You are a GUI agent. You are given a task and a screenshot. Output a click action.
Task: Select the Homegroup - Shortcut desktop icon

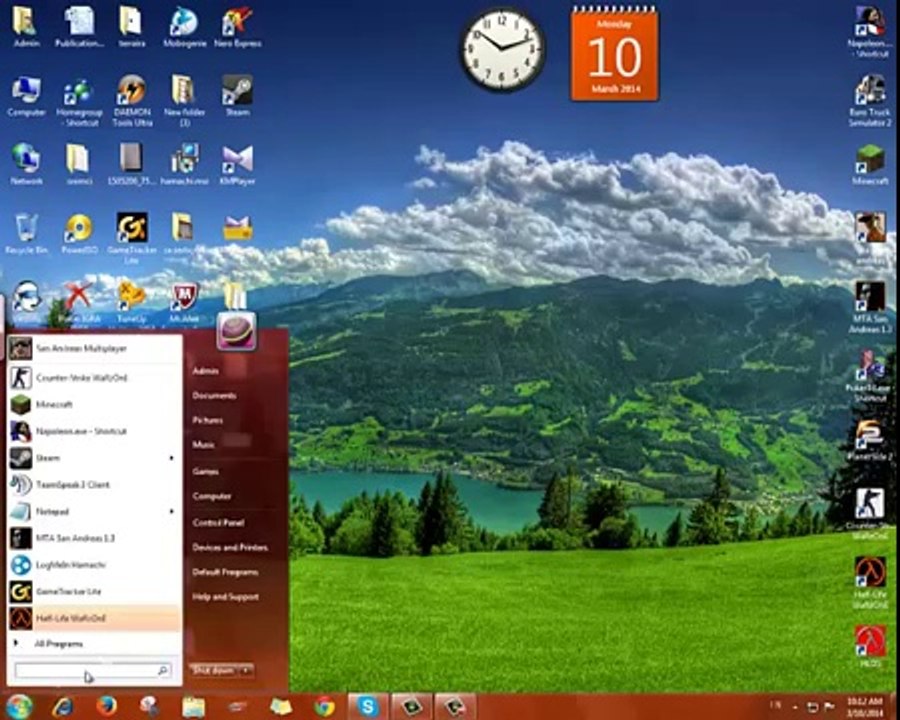(x=79, y=102)
